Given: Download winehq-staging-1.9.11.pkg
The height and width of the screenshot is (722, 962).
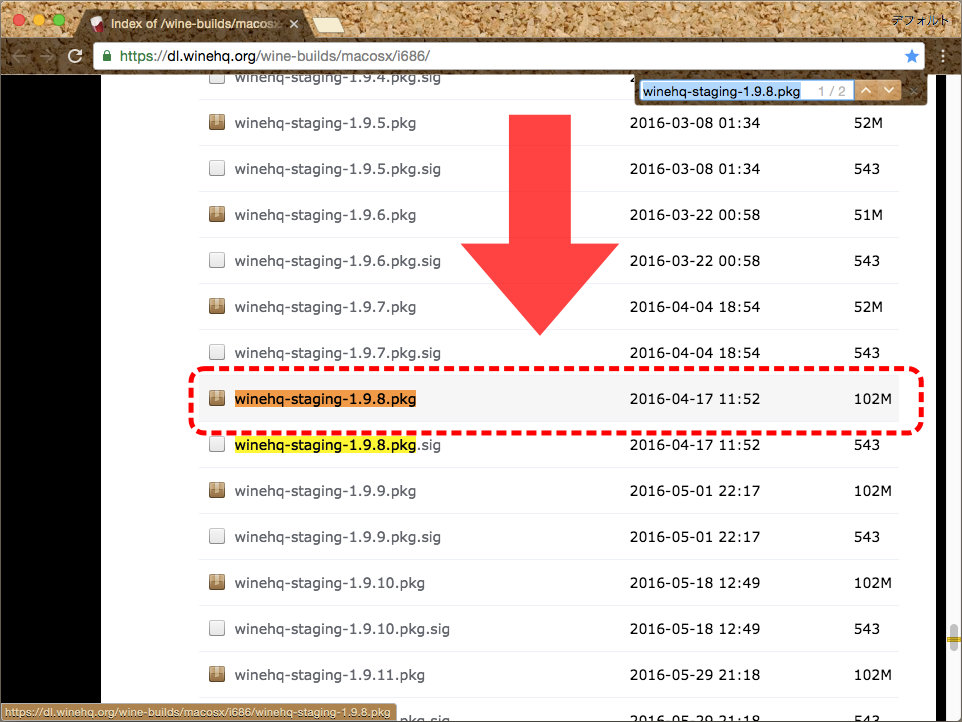Looking at the screenshot, I should (329, 675).
